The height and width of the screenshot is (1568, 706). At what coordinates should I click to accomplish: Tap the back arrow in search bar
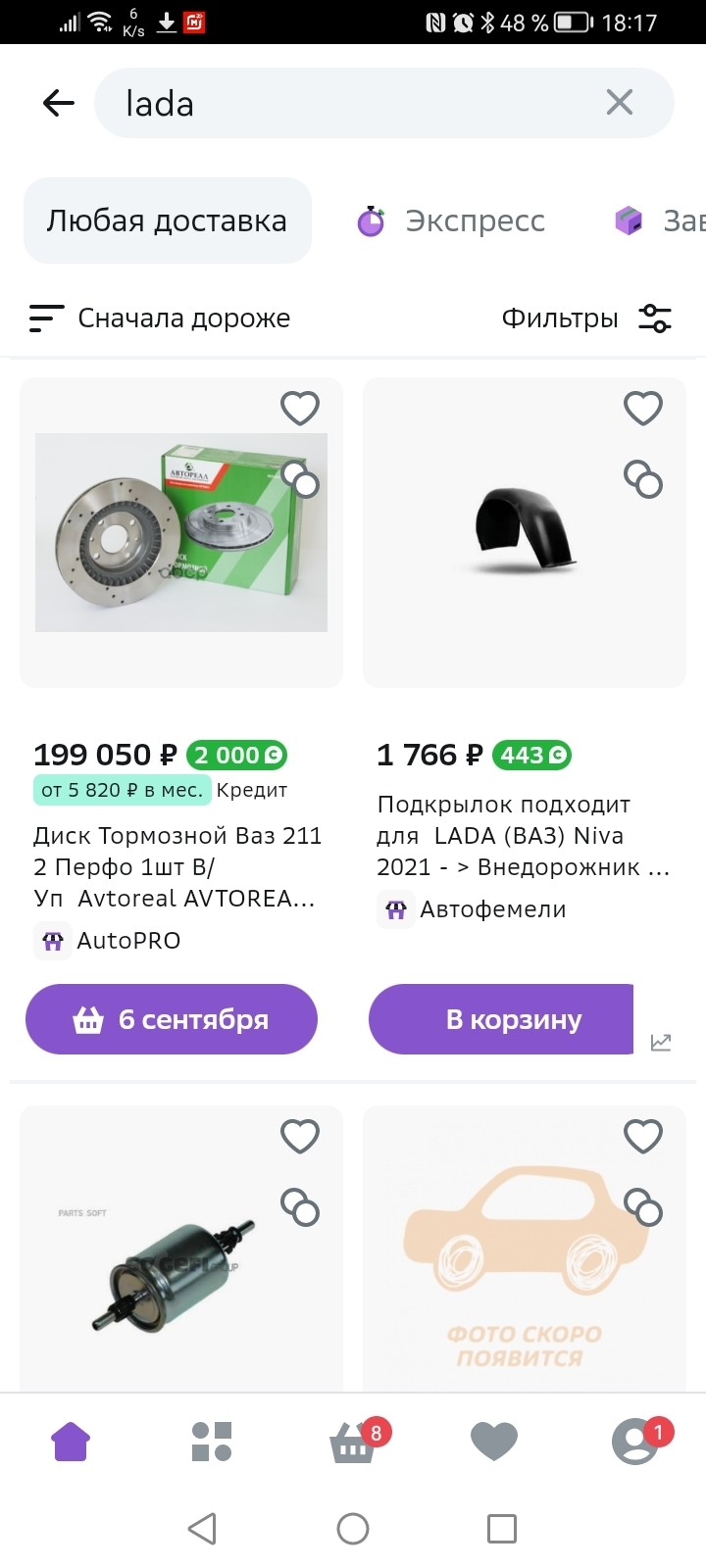pyautogui.click(x=59, y=103)
